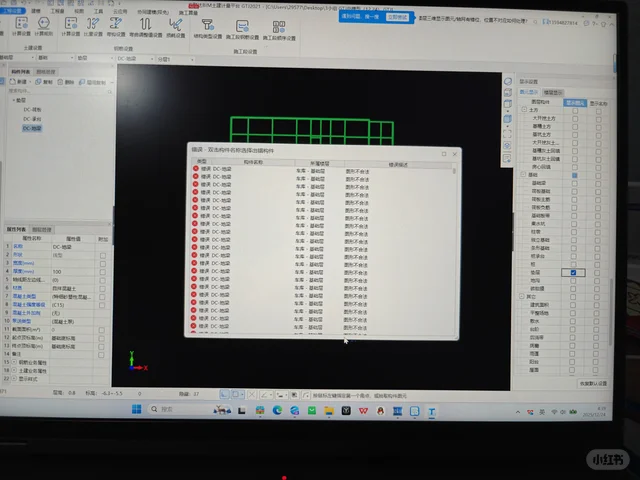
Task: Open 弯曲调整值设置 in the ribbon
Action: tap(146, 27)
